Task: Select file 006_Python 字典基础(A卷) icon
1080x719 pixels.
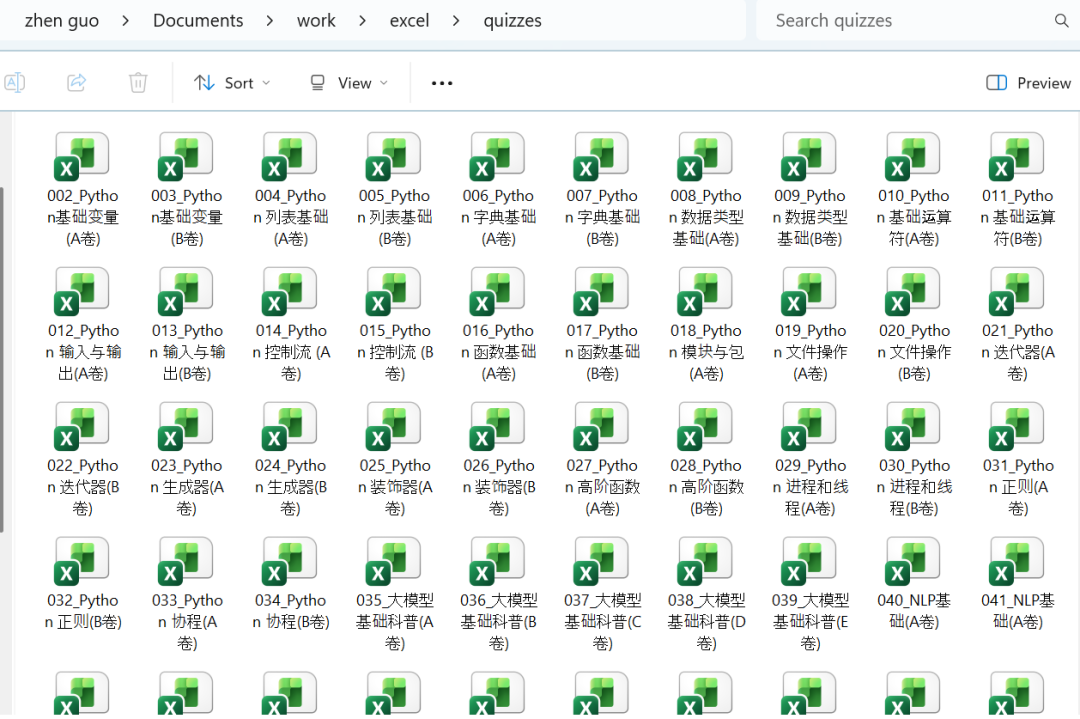Action: (x=498, y=158)
